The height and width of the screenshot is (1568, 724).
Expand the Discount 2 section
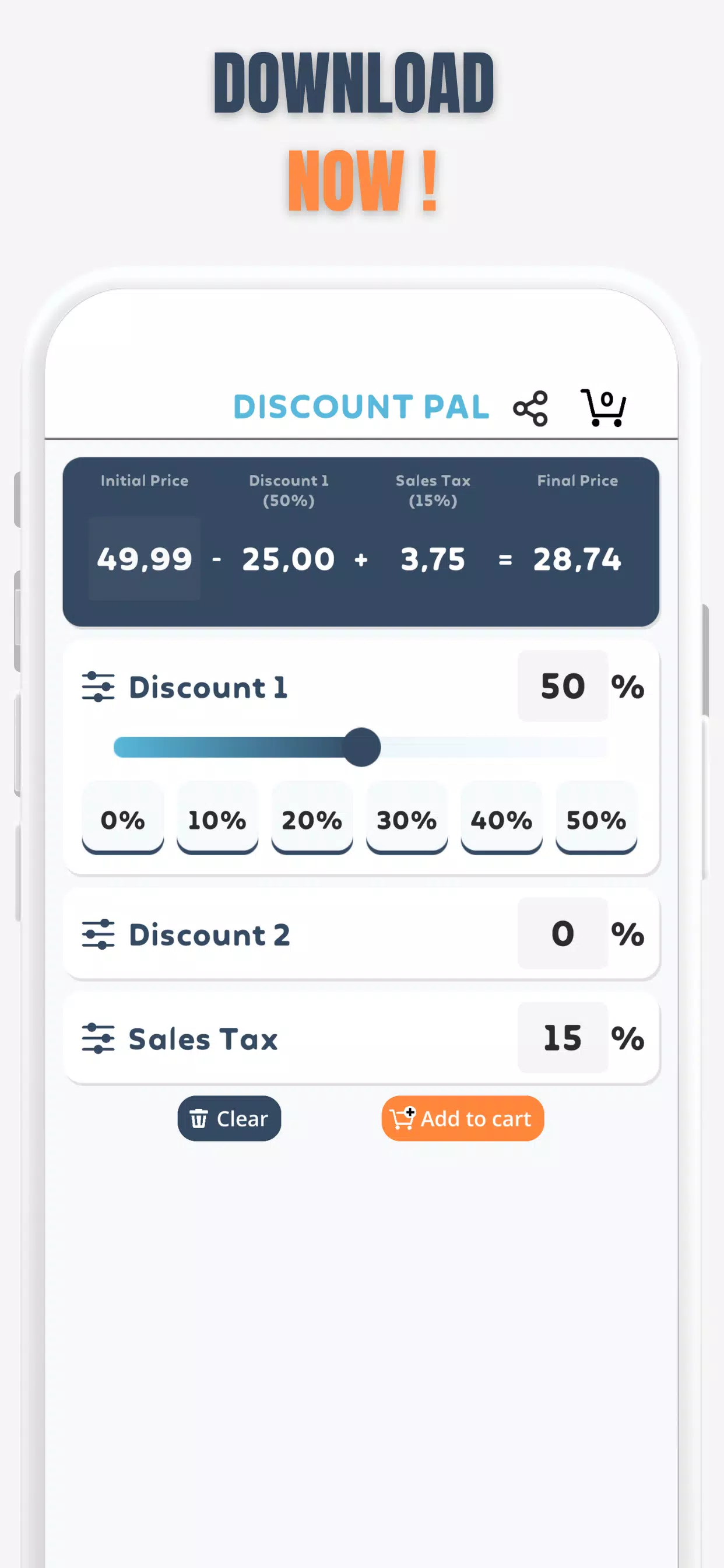pyautogui.click(x=209, y=935)
